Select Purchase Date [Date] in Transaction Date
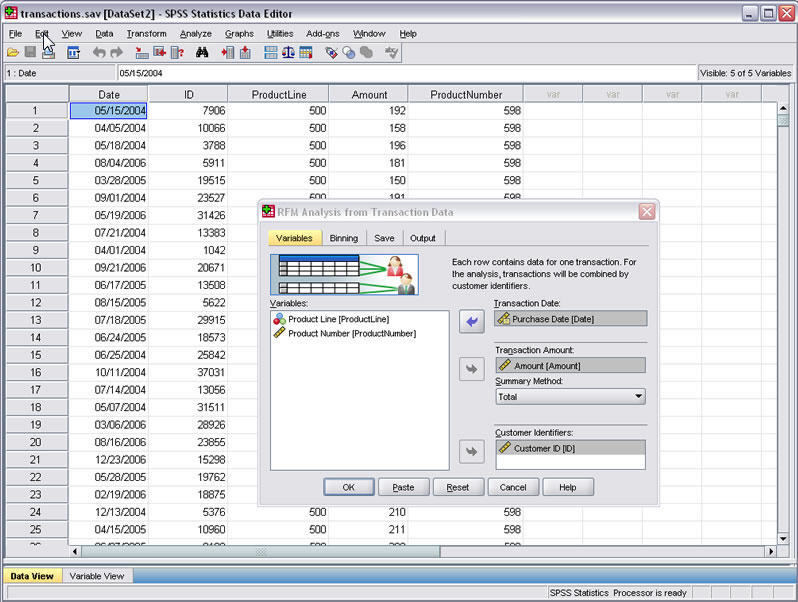 [x=571, y=319]
